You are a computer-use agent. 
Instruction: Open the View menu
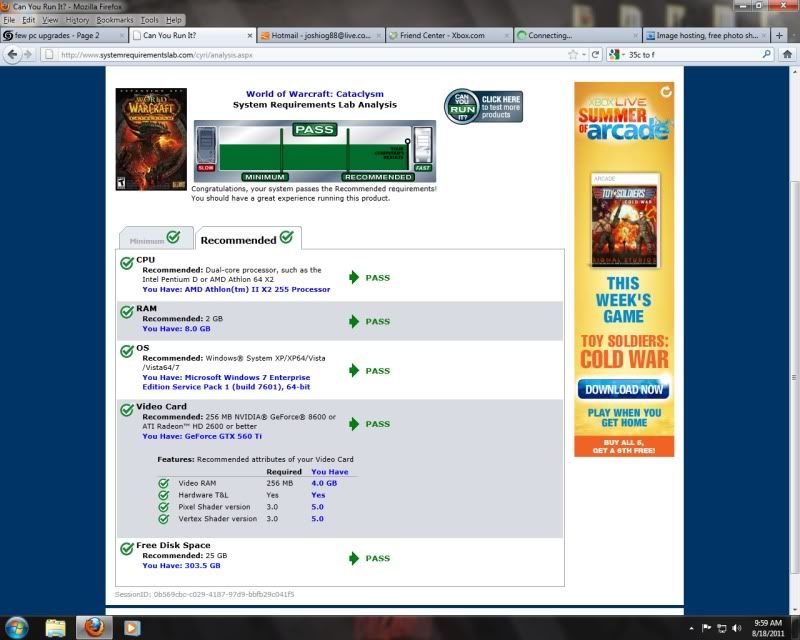tap(50, 20)
